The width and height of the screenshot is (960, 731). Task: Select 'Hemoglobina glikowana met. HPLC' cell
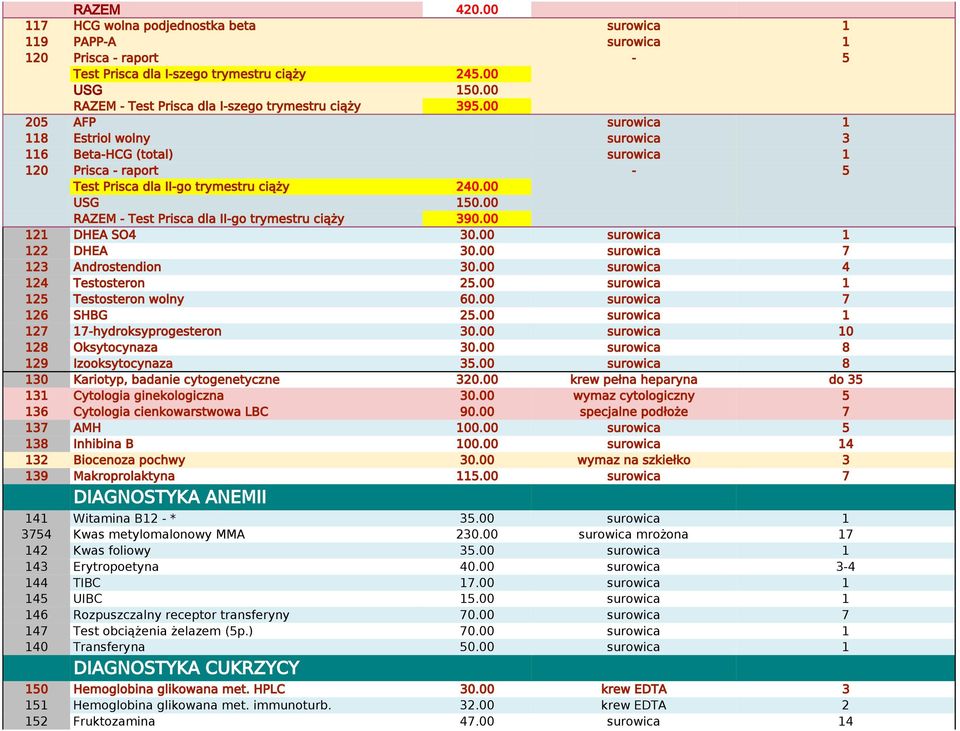pyautogui.click(x=179, y=689)
